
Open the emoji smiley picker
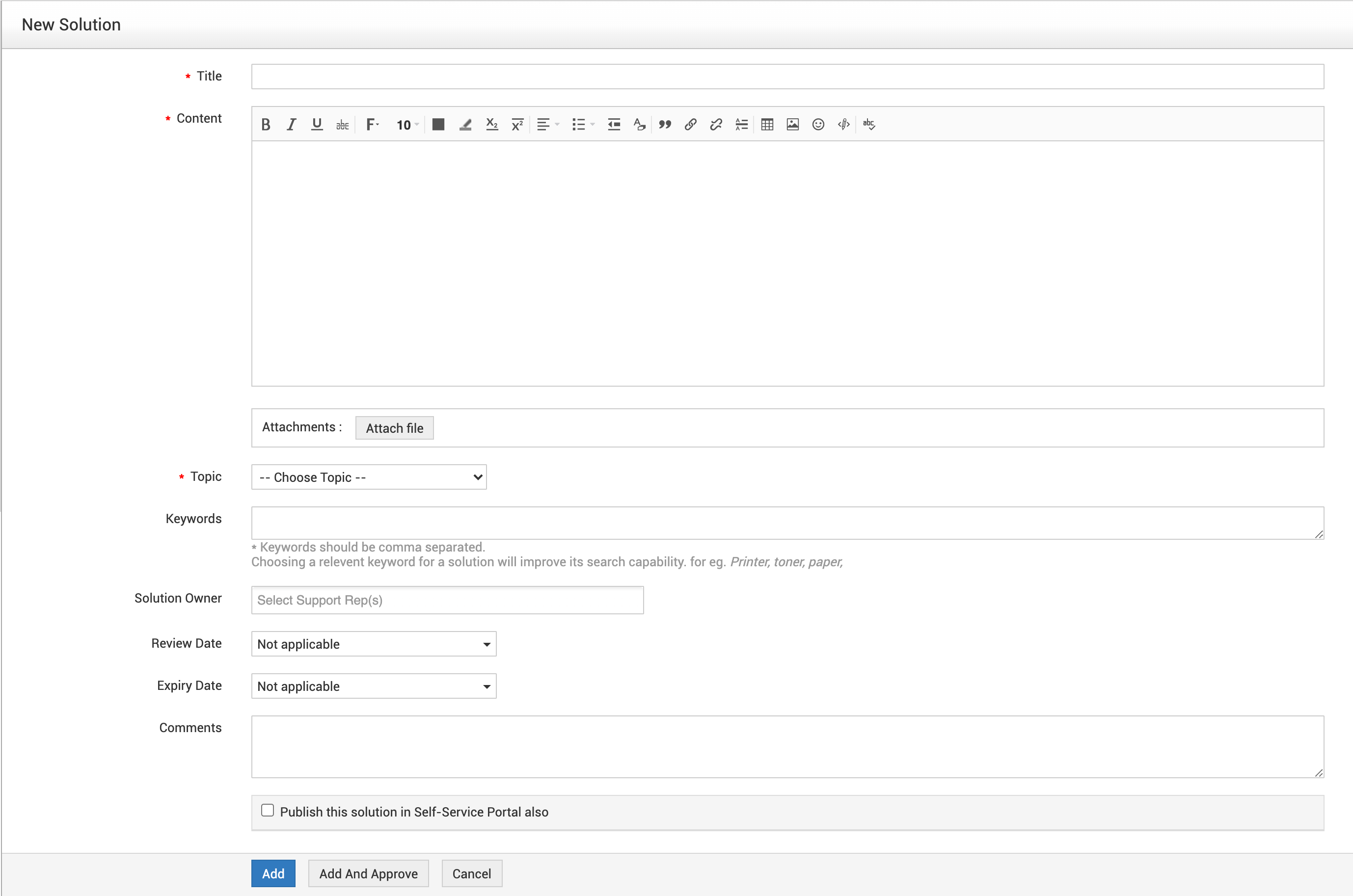818,125
